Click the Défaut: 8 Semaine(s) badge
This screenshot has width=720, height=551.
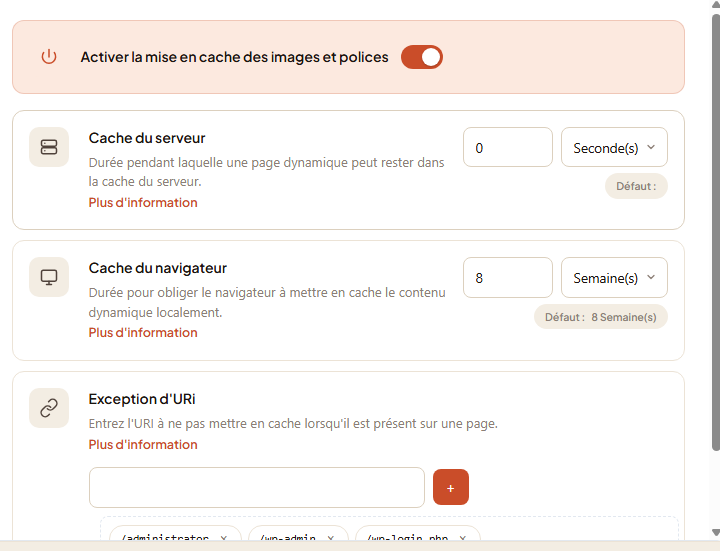click(x=601, y=317)
